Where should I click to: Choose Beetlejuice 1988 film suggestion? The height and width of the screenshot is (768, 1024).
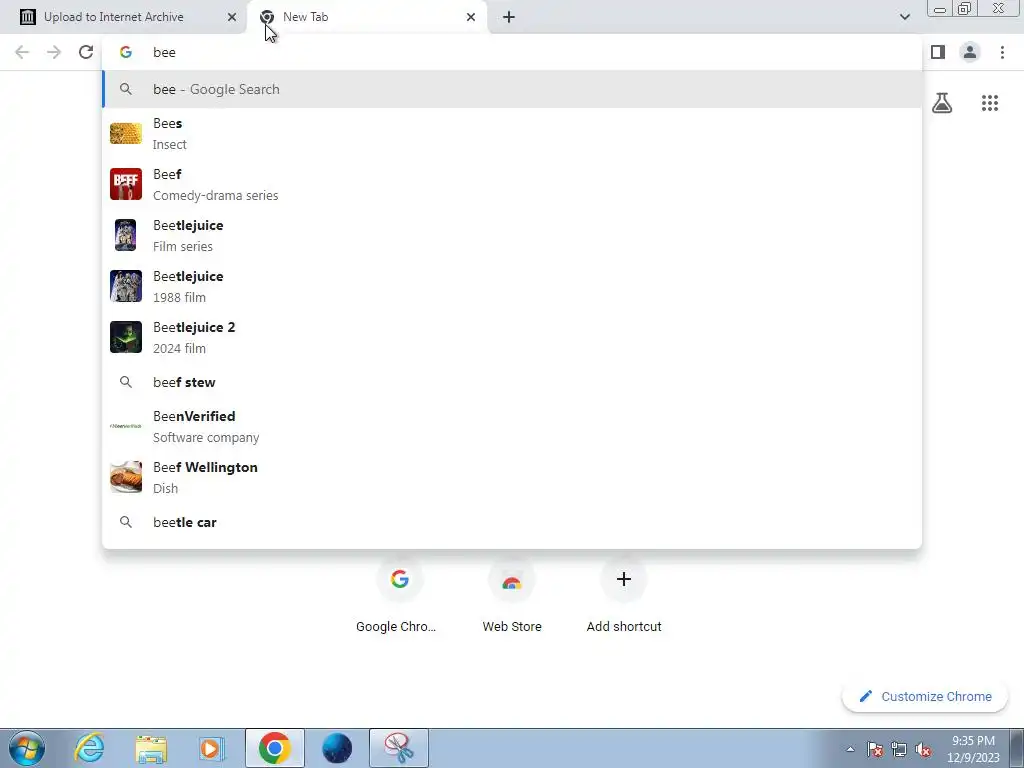click(512, 287)
